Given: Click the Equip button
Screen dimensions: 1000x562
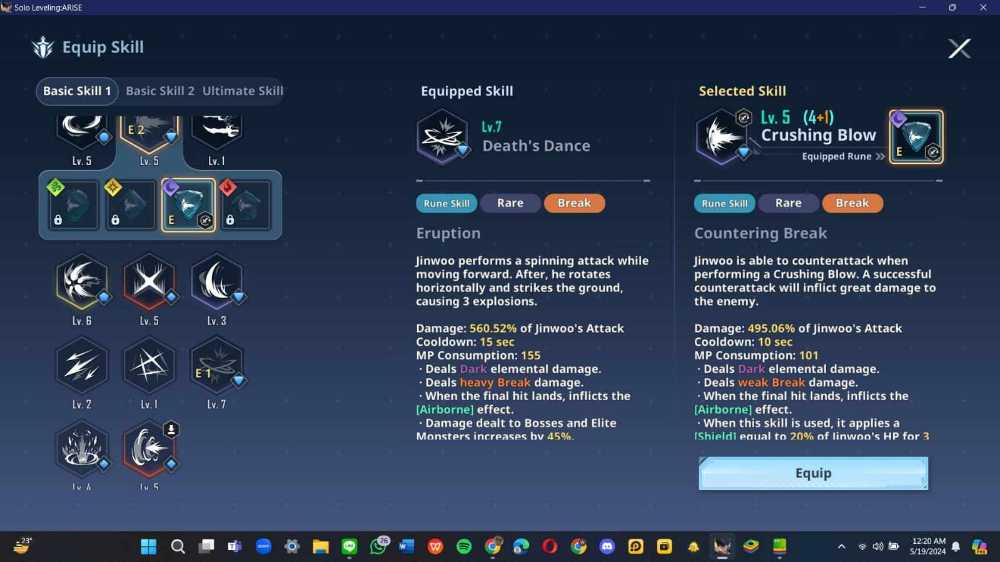Looking at the screenshot, I should pos(813,473).
